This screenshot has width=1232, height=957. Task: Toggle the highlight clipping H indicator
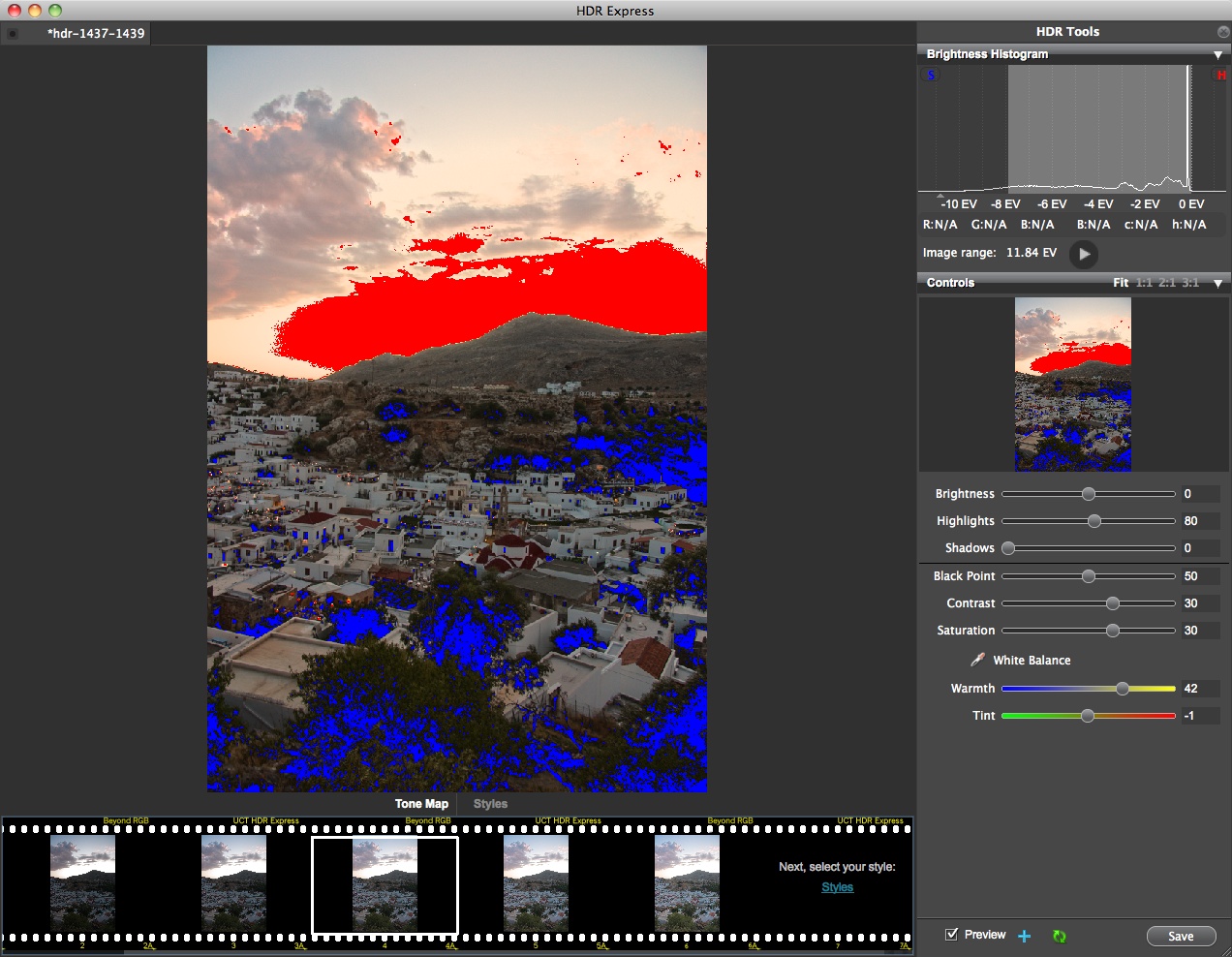pos(1220,75)
